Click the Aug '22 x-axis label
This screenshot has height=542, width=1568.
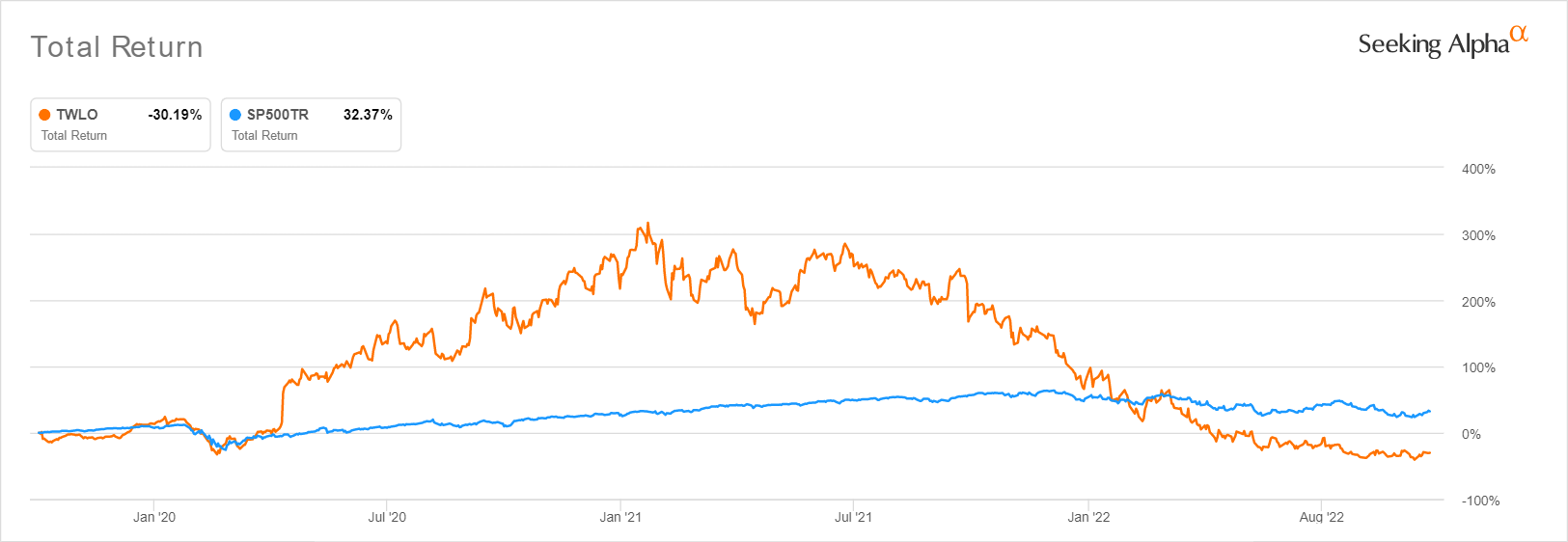1321,517
